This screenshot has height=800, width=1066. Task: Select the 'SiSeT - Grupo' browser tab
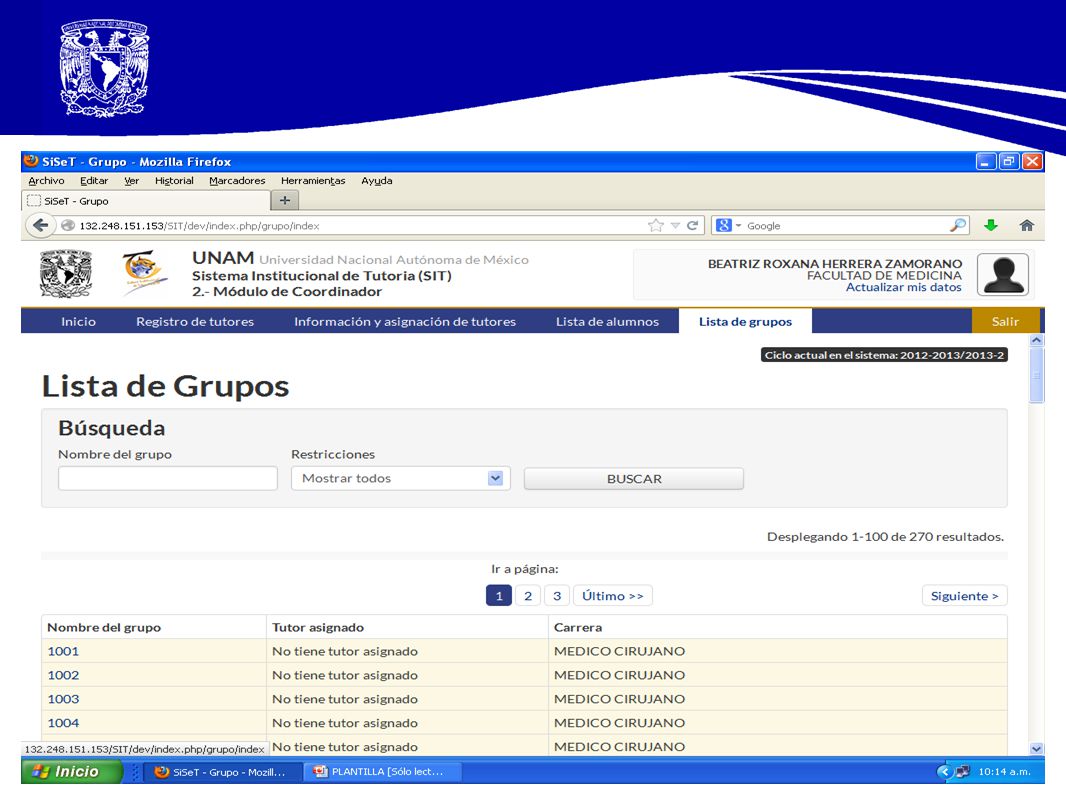[145, 201]
